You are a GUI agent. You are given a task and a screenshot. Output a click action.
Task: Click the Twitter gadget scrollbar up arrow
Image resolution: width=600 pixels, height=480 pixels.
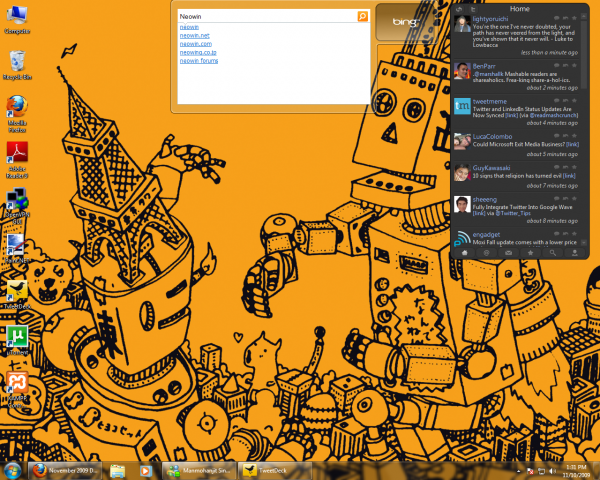pyautogui.click(x=584, y=16)
